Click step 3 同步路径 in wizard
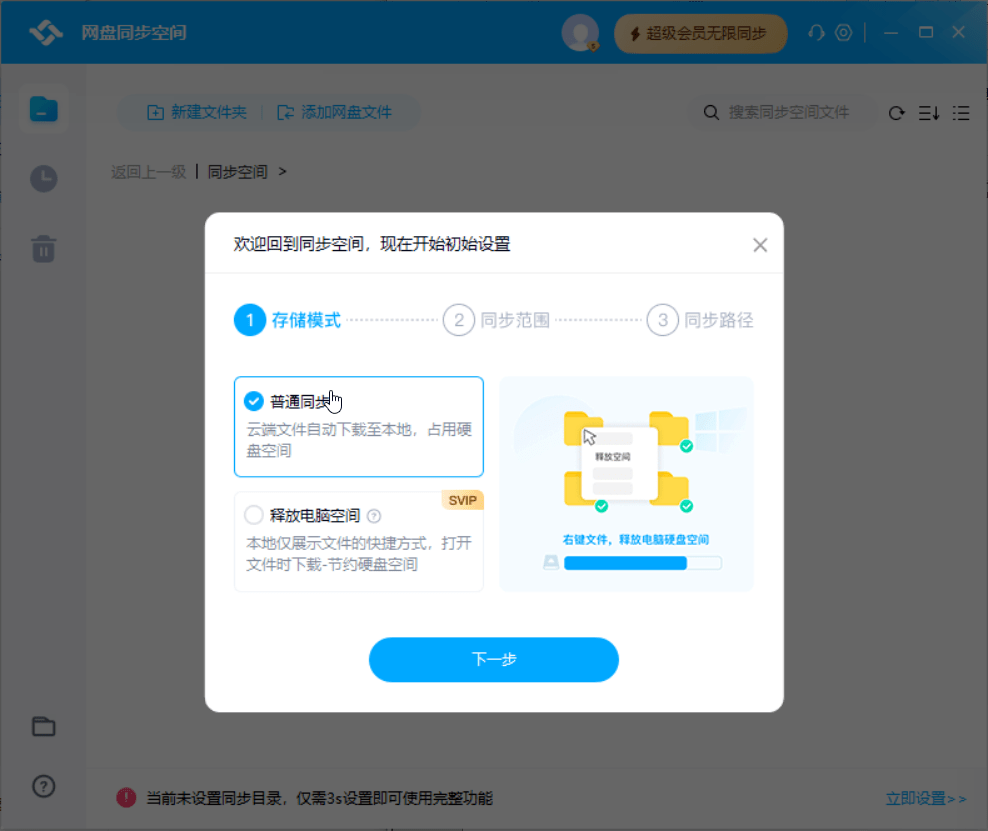The width and height of the screenshot is (988, 831). coord(700,320)
